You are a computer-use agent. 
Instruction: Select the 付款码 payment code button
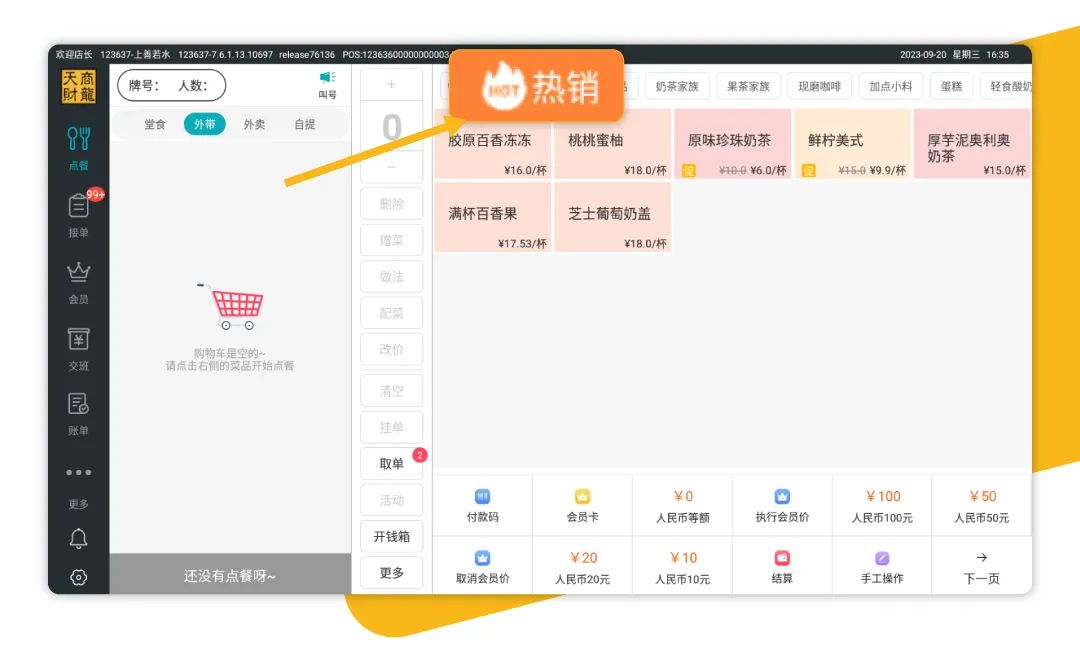pyautogui.click(x=482, y=506)
